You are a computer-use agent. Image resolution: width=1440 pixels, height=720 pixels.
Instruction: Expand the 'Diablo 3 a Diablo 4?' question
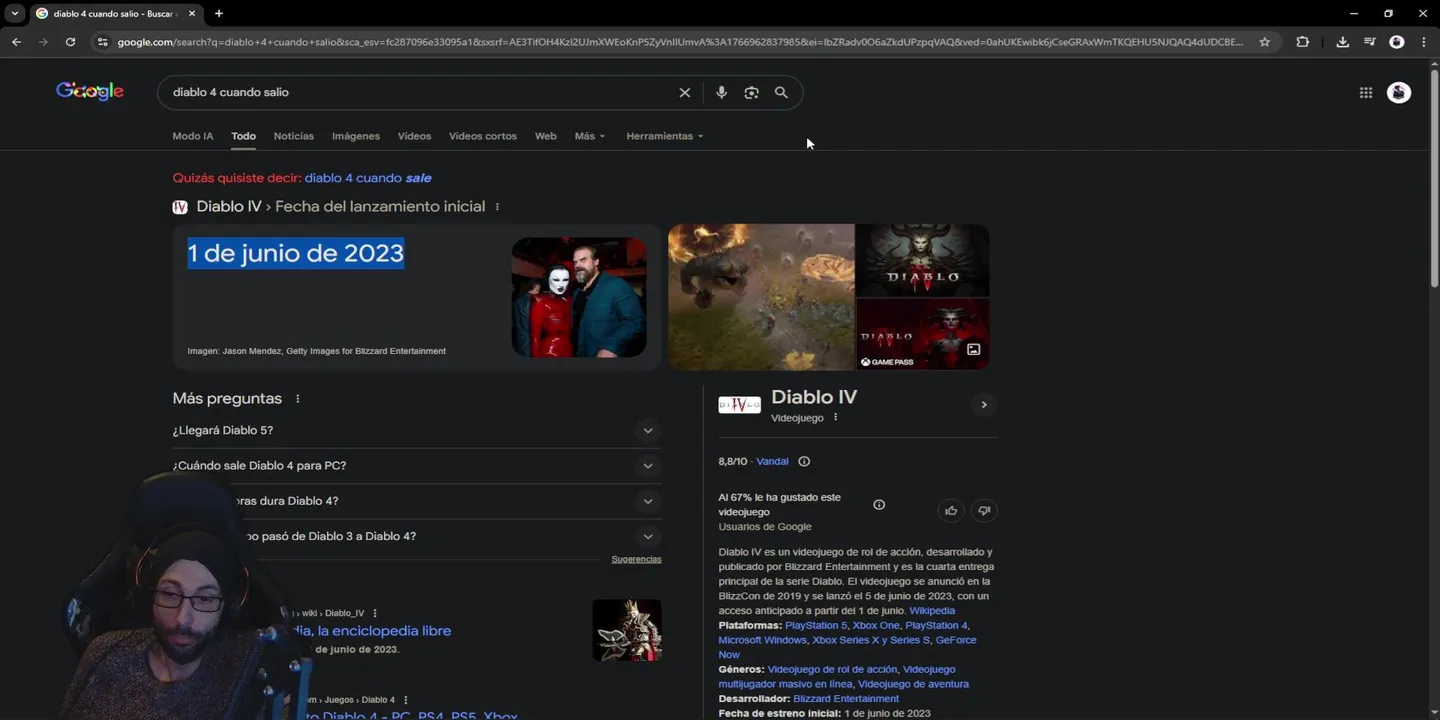[417, 536]
